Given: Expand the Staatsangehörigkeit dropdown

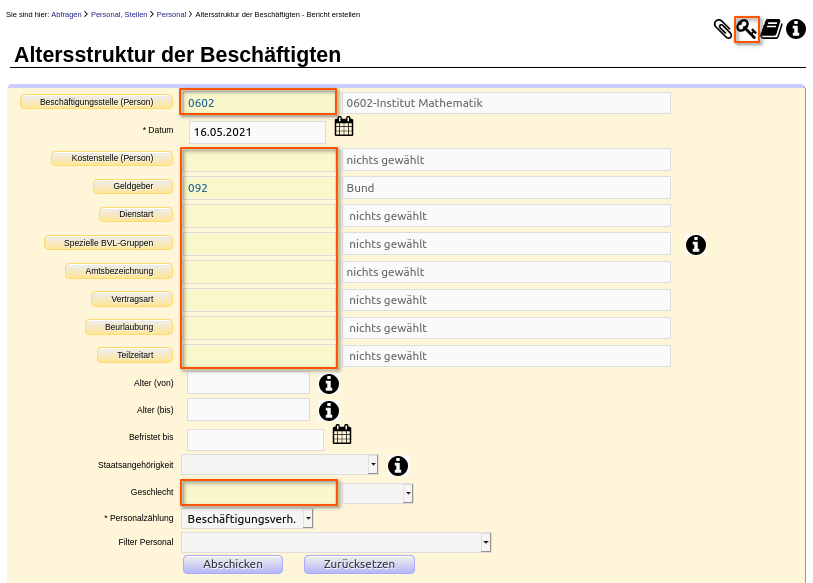Looking at the screenshot, I should pos(373,465).
